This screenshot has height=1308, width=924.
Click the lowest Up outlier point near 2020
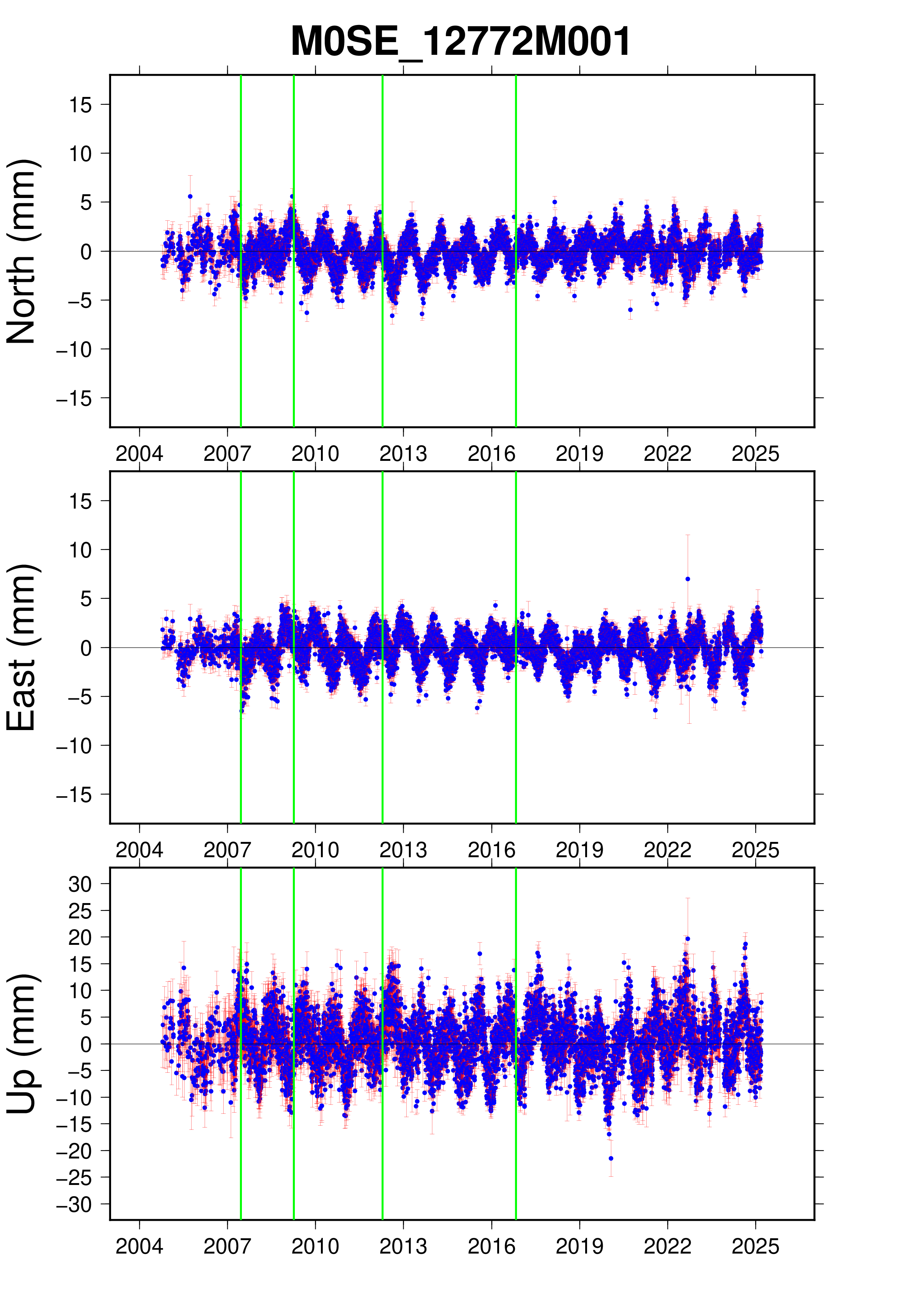(611, 1158)
